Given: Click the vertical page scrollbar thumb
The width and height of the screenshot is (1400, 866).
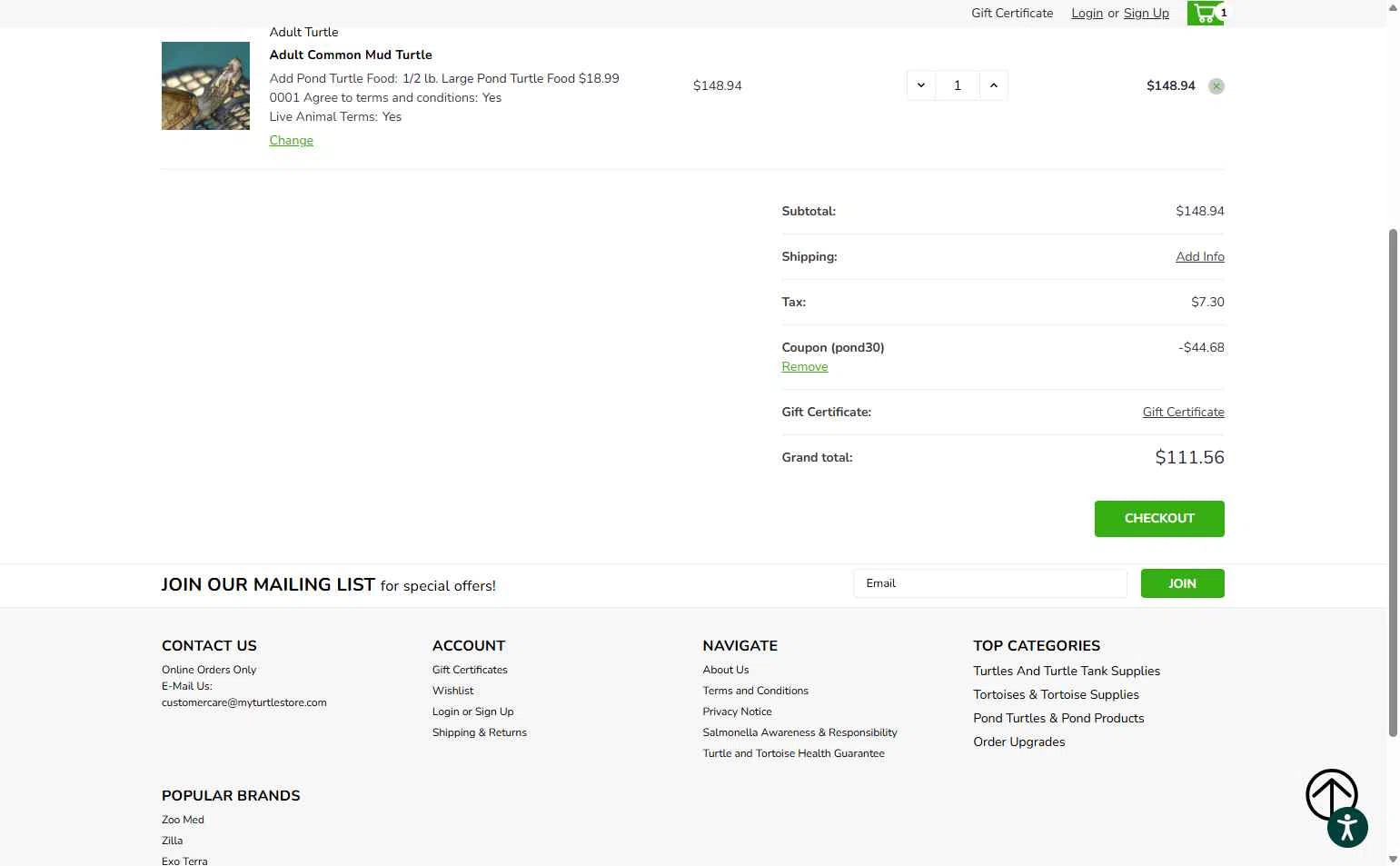Looking at the screenshot, I should [1393, 483].
